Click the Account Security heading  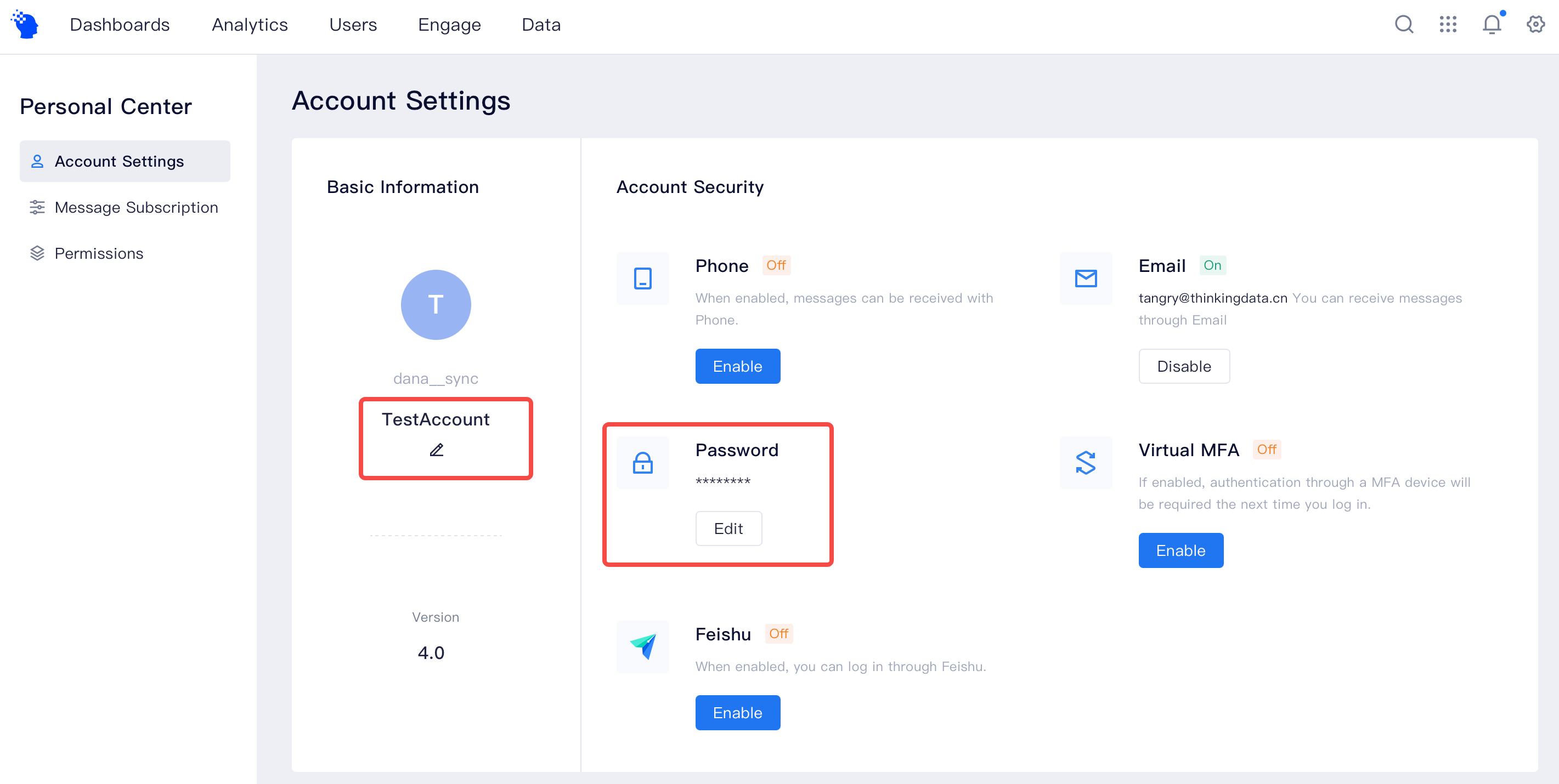coord(690,188)
